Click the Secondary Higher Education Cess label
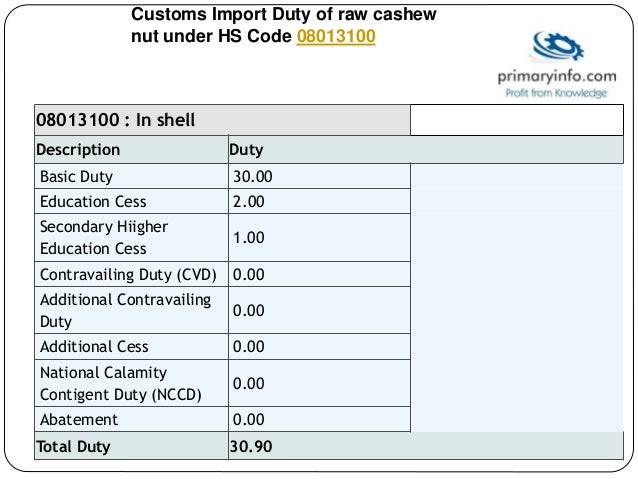 point(103,237)
